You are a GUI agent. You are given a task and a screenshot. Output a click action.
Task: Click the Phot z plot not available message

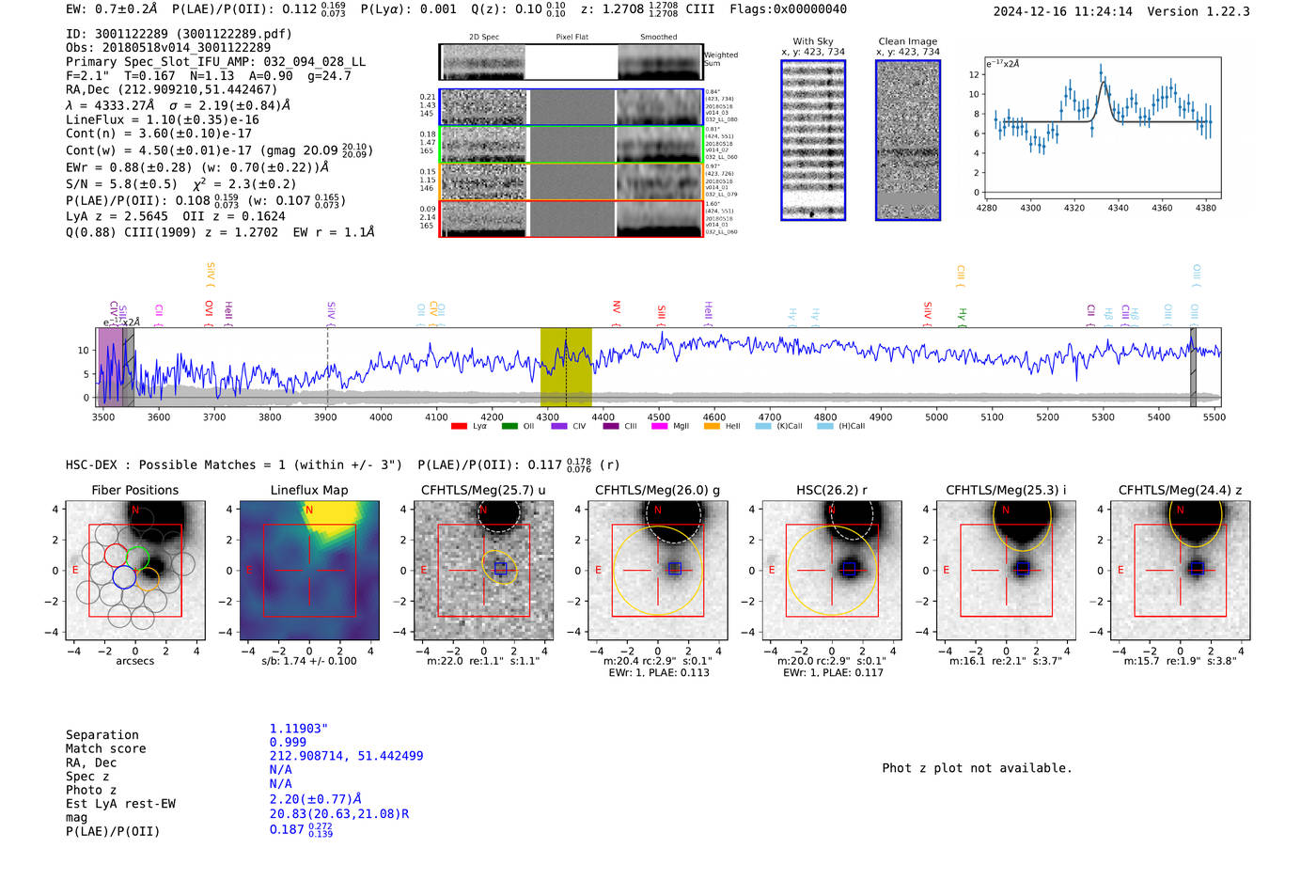977,768
